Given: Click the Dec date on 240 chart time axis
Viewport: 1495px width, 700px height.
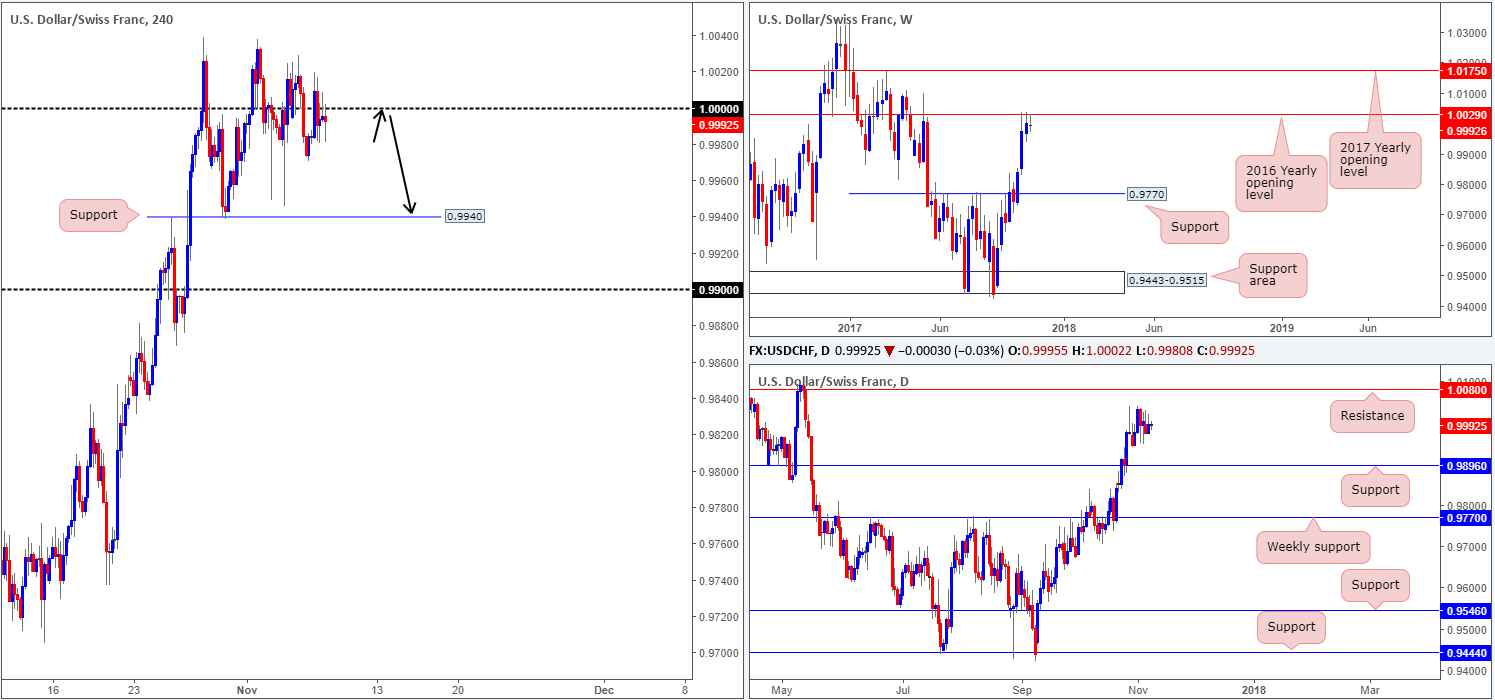Looking at the screenshot, I should click(x=604, y=690).
